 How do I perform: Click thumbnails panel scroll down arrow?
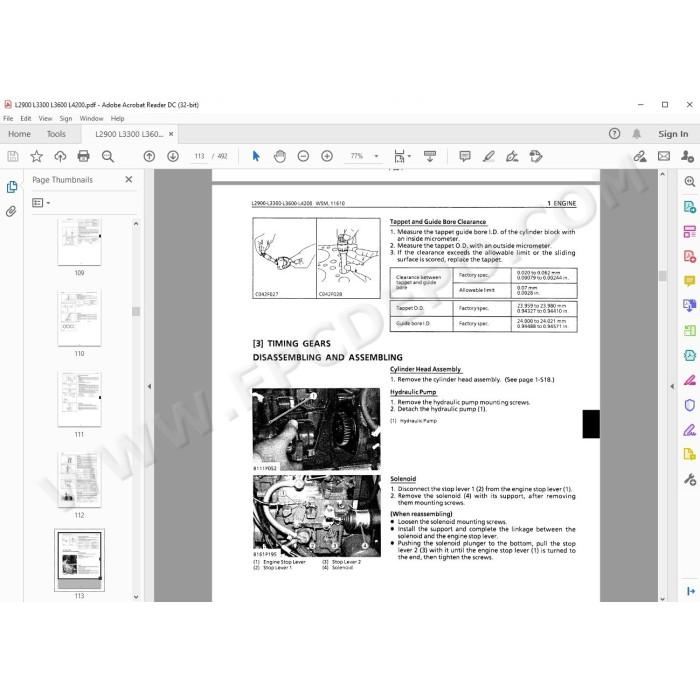(136, 596)
